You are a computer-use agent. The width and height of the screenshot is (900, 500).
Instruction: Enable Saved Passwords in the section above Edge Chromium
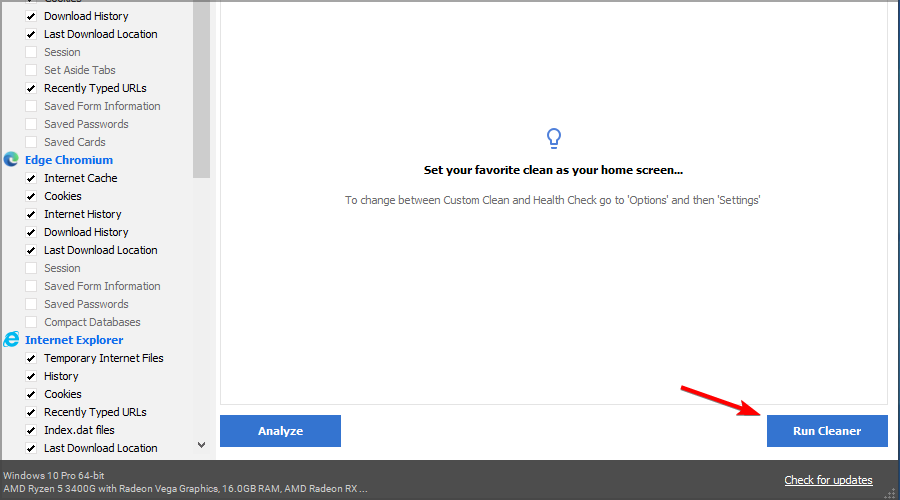coord(31,125)
